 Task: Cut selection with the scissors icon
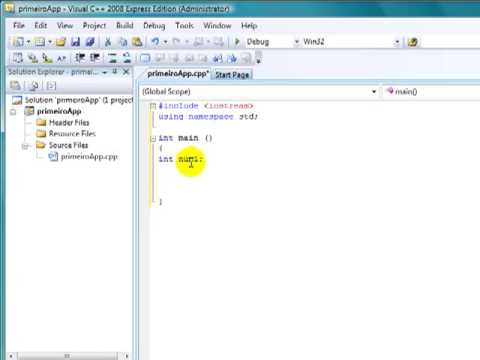tap(108, 42)
